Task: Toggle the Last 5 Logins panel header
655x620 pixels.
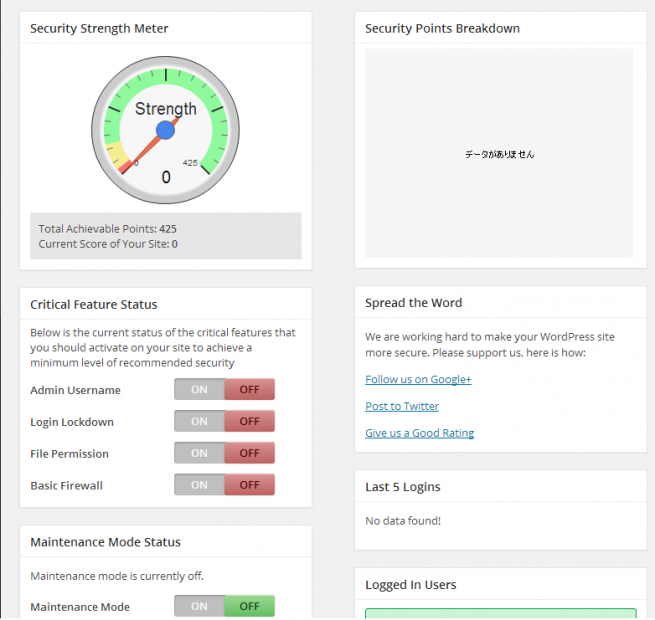Action: pyautogui.click(x=500, y=486)
